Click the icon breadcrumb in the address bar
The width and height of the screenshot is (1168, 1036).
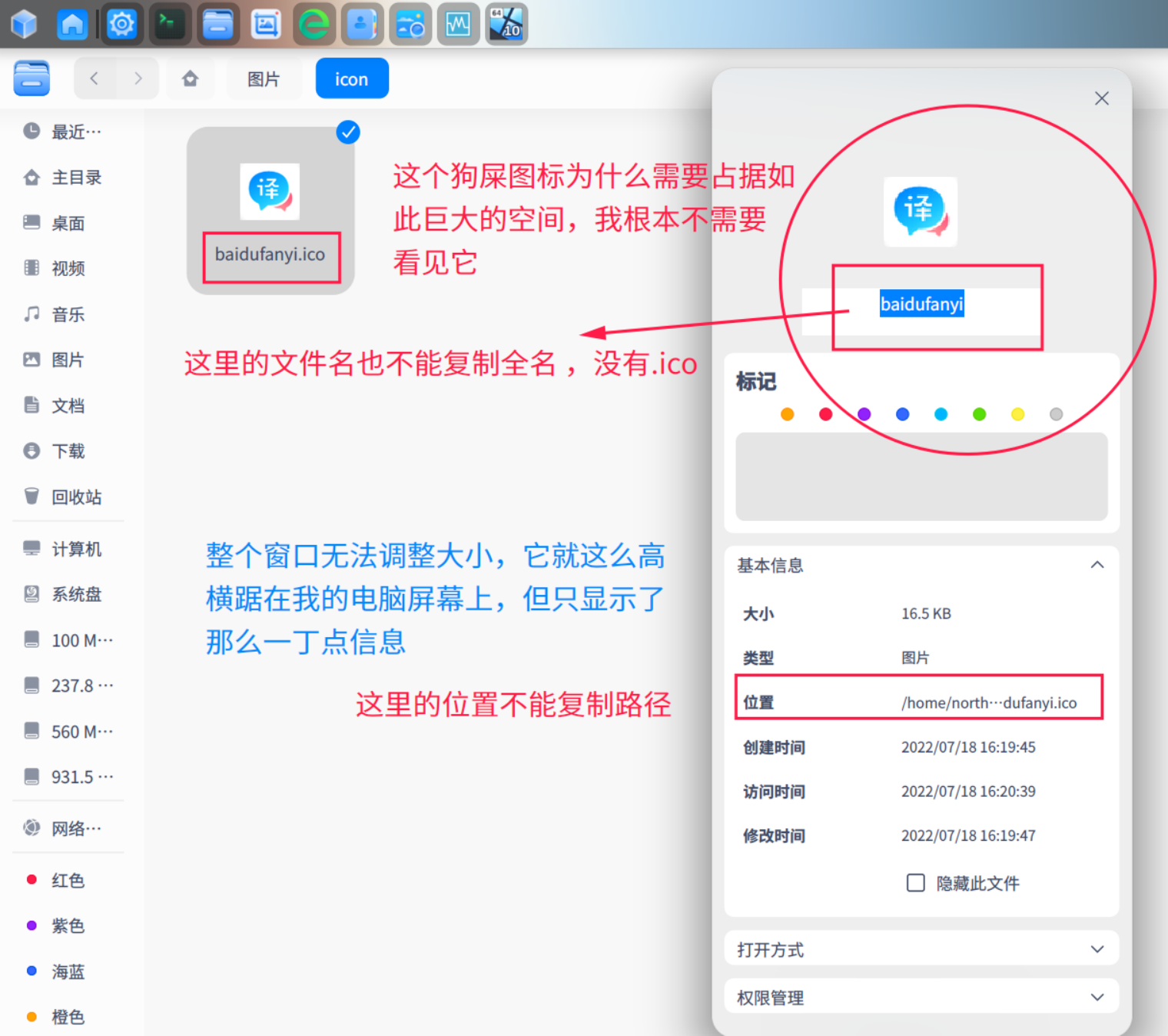pyautogui.click(x=352, y=78)
